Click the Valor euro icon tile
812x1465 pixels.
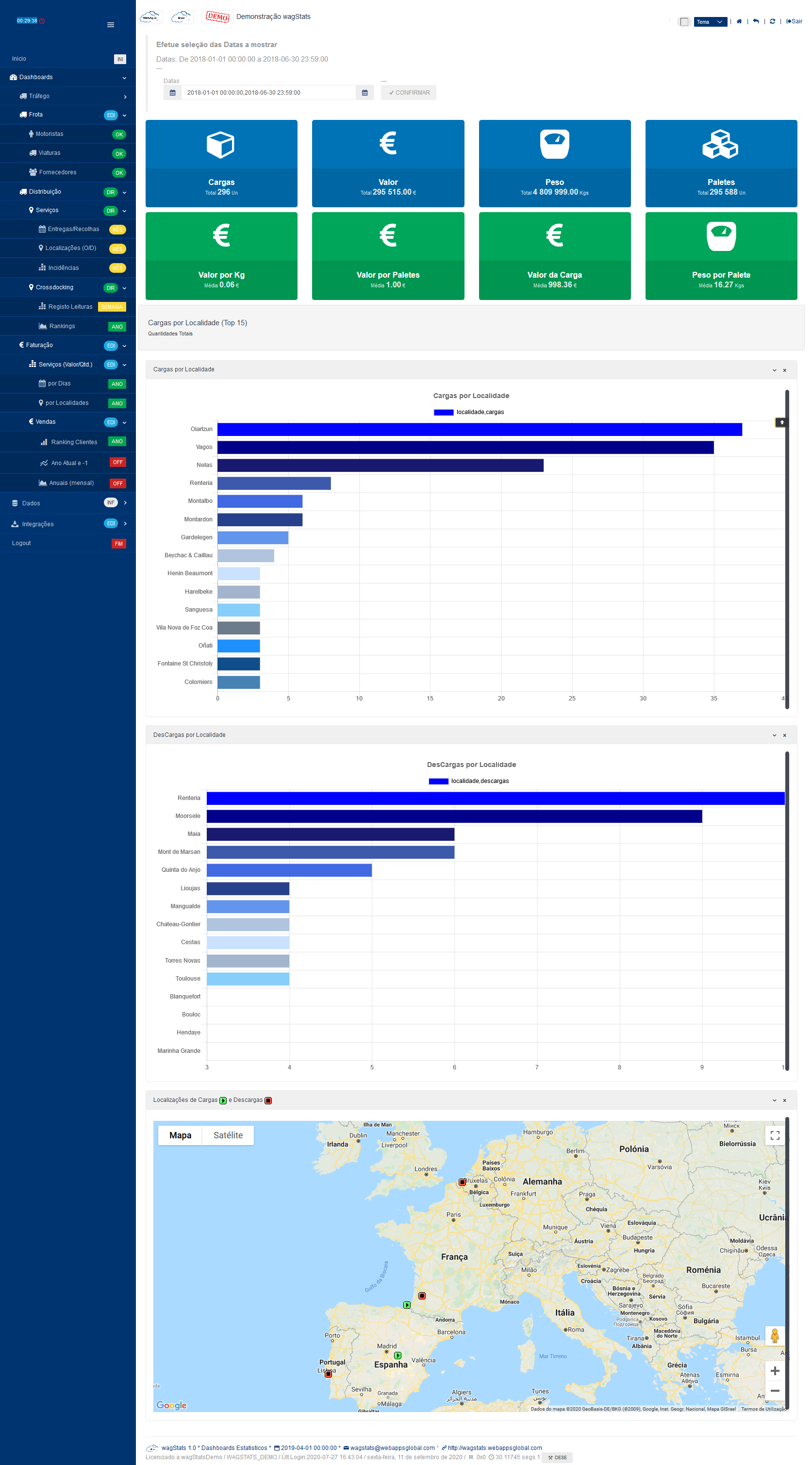tap(388, 163)
